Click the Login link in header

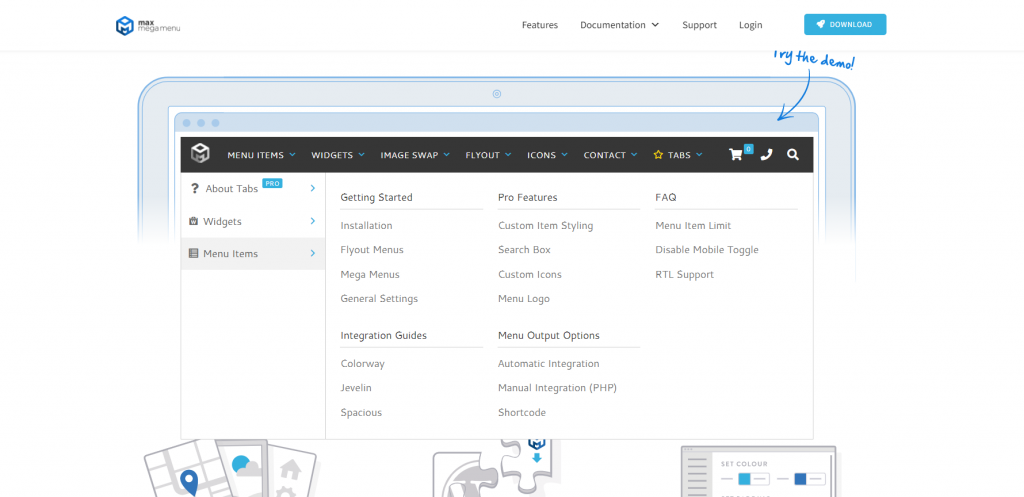click(750, 25)
